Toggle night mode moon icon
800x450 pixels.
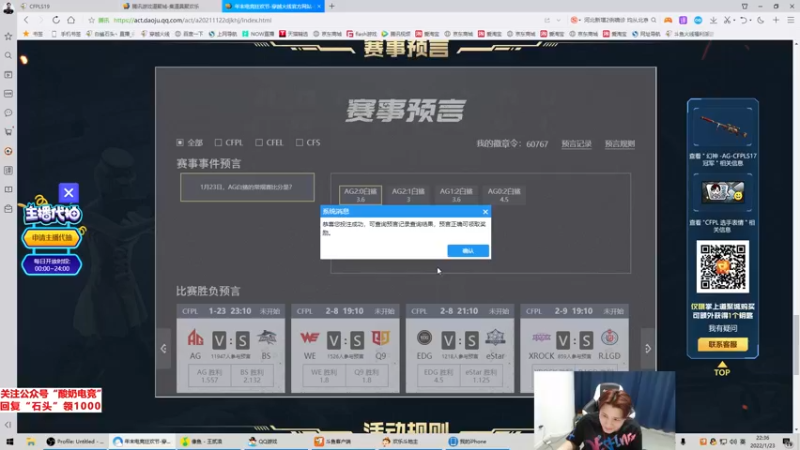click(761, 20)
